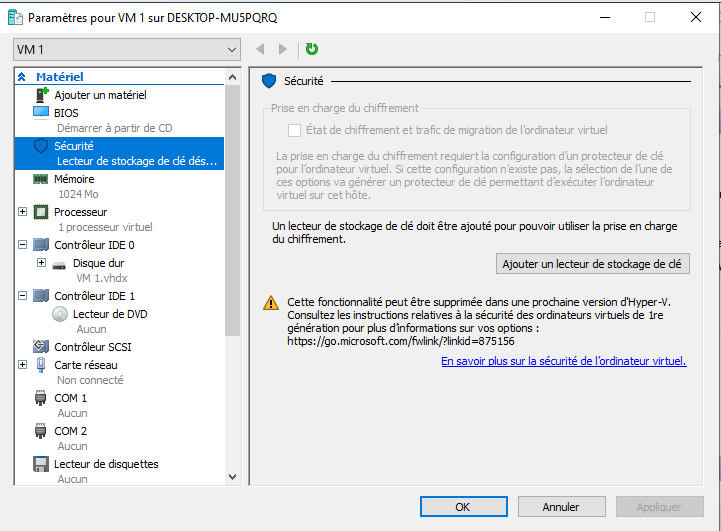Click Ajouter un lecteur de stockage de clé
The height and width of the screenshot is (531, 721).
593,264
